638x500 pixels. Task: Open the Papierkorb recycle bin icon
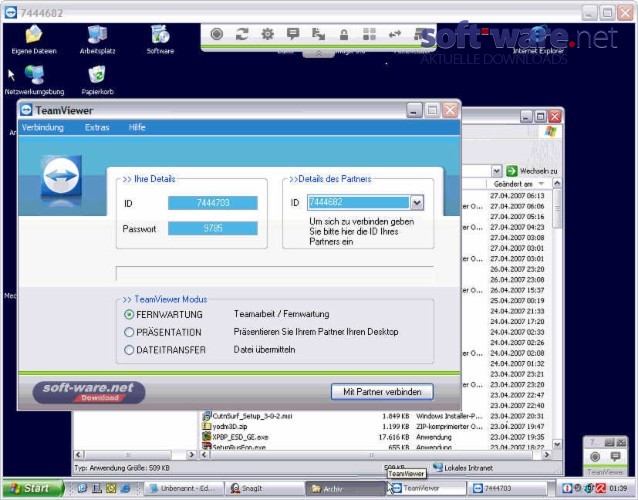97,80
